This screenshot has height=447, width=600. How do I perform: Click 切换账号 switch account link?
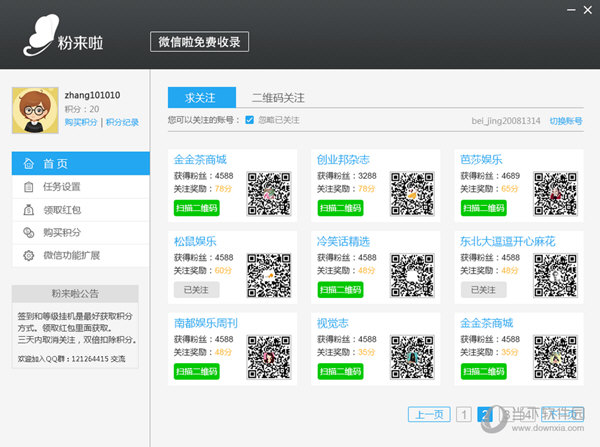coord(568,120)
